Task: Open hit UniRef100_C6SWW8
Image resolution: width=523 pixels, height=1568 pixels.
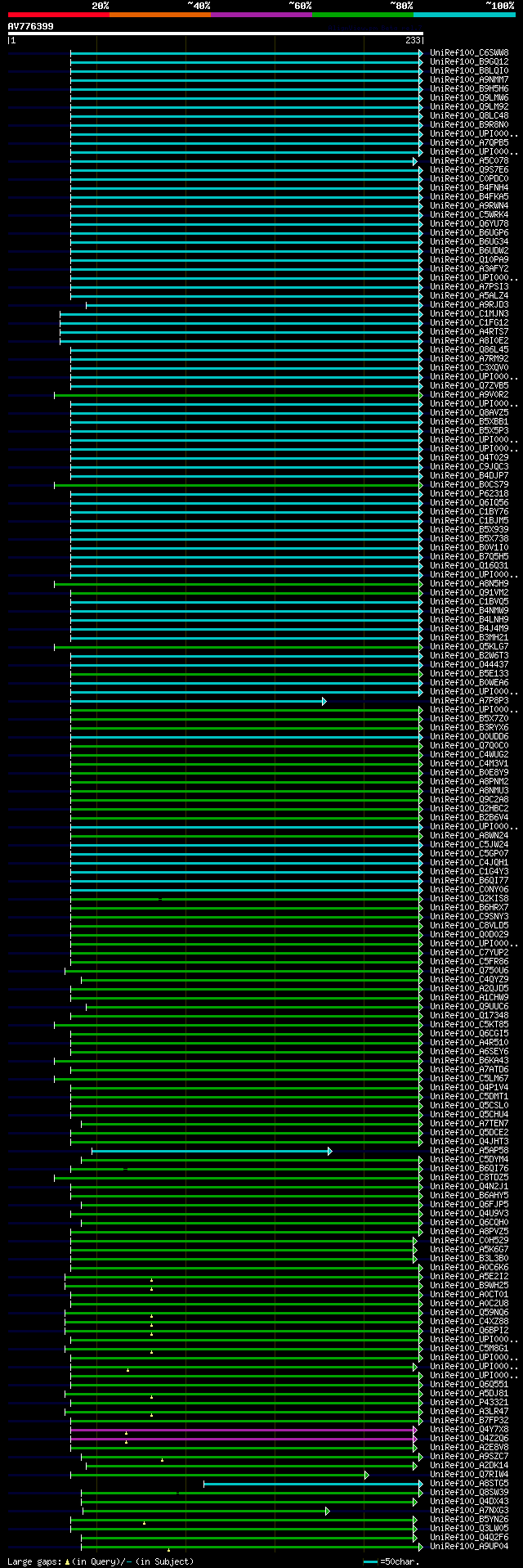Action: coord(469,53)
